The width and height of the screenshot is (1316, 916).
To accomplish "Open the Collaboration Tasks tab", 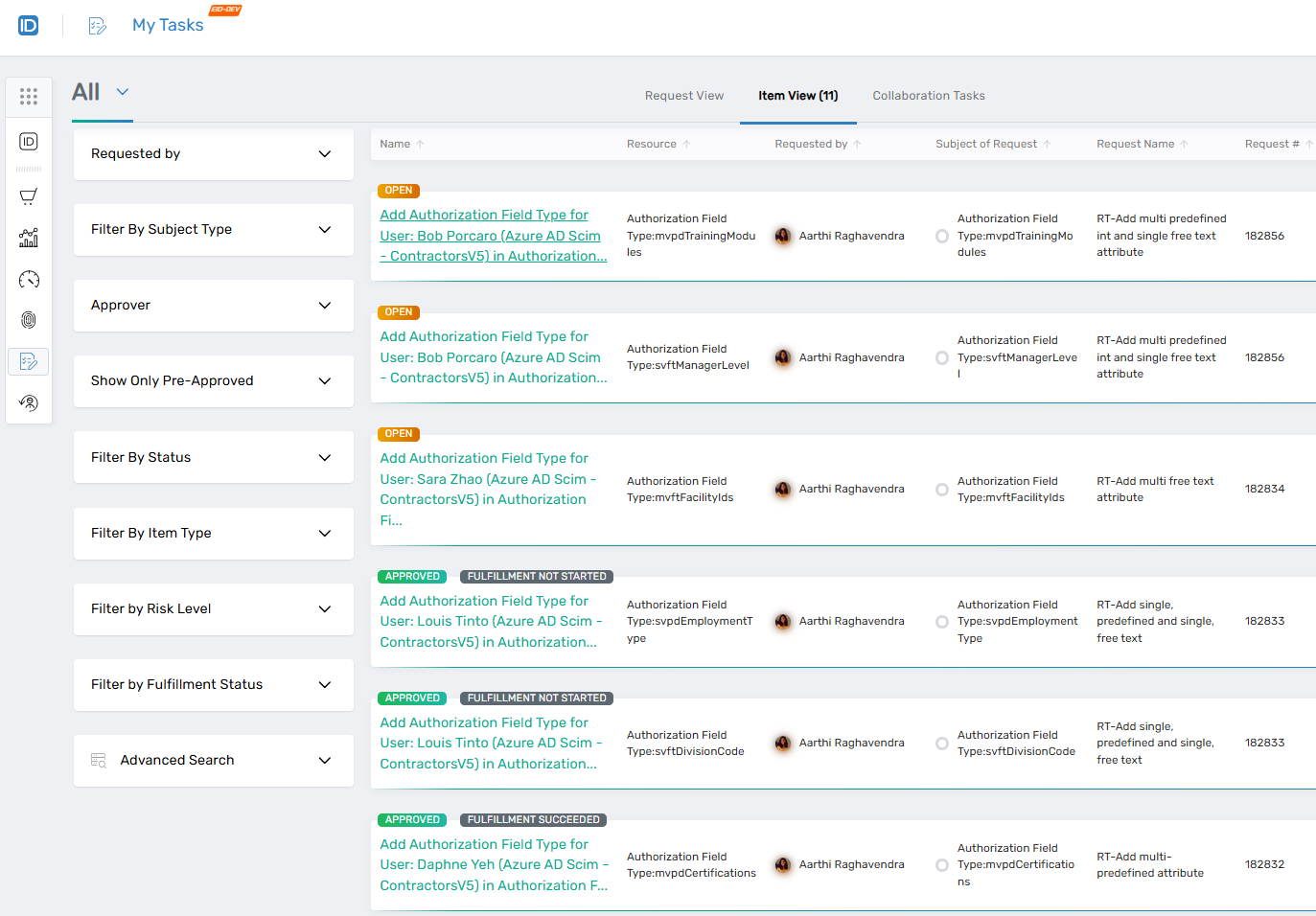I will pos(928,95).
